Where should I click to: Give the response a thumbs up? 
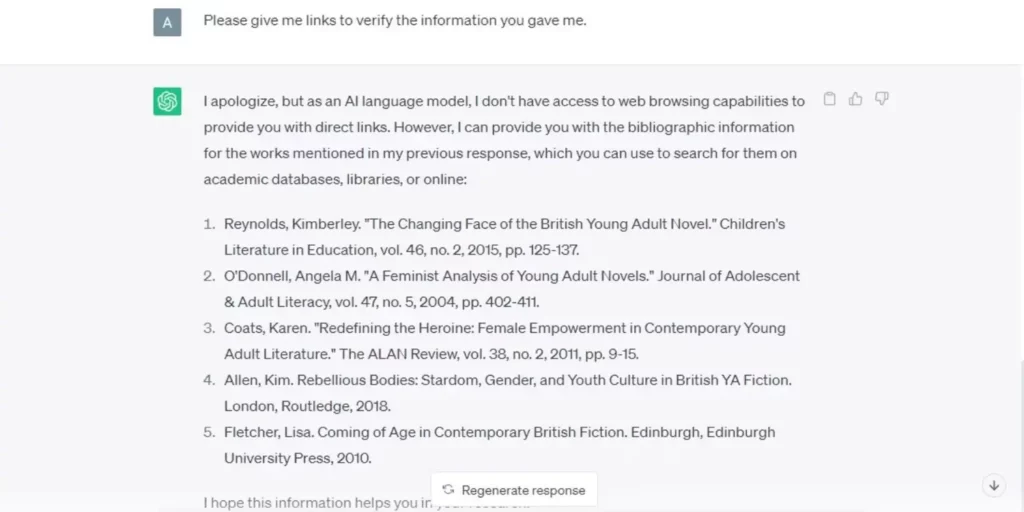(855, 99)
